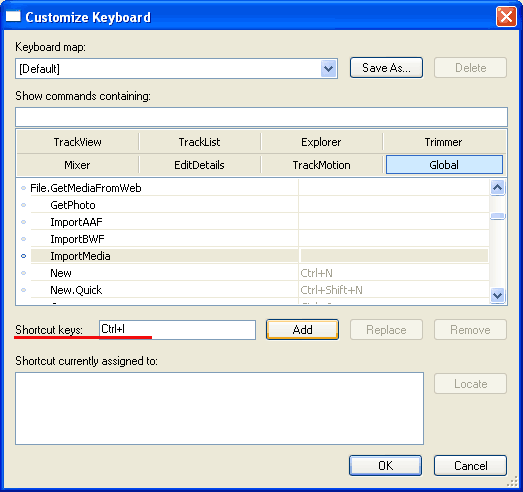Confirm with the OK button

pyautogui.click(x=385, y=465)
